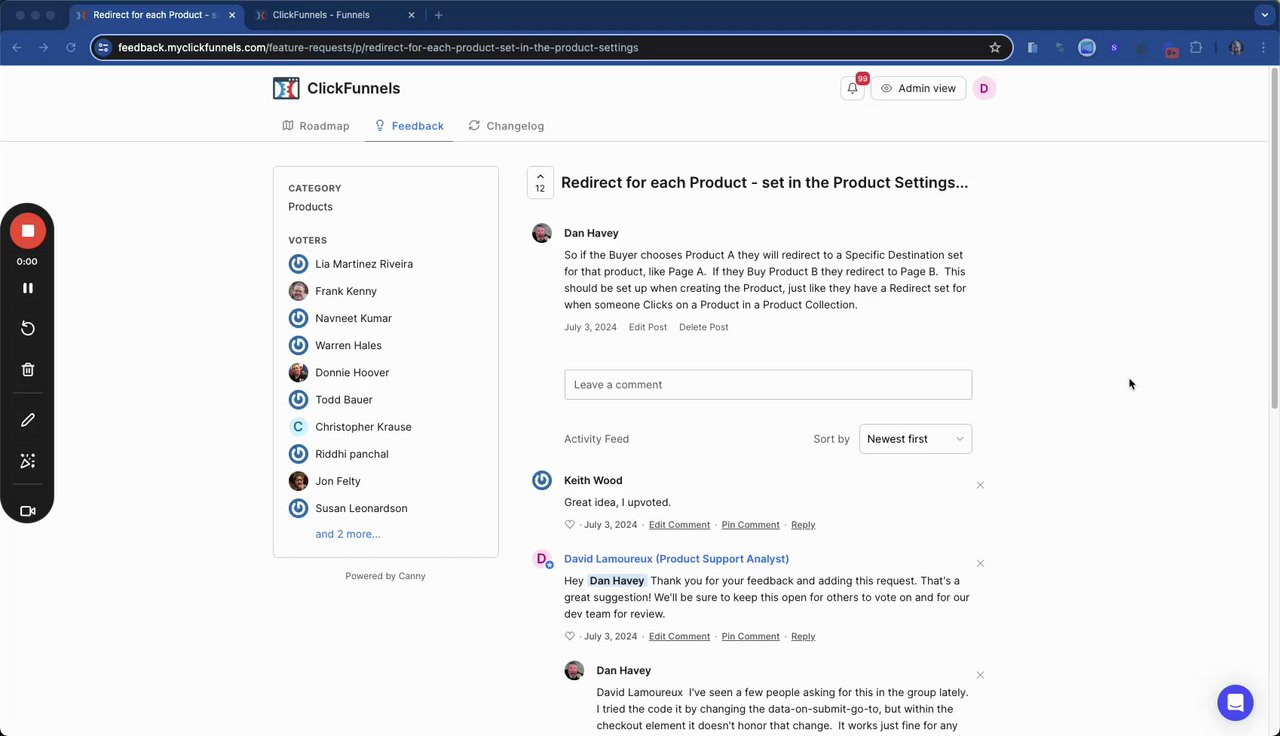Open the notifications bell
This screenshot has height=736, width=1280.
[853, 88]
